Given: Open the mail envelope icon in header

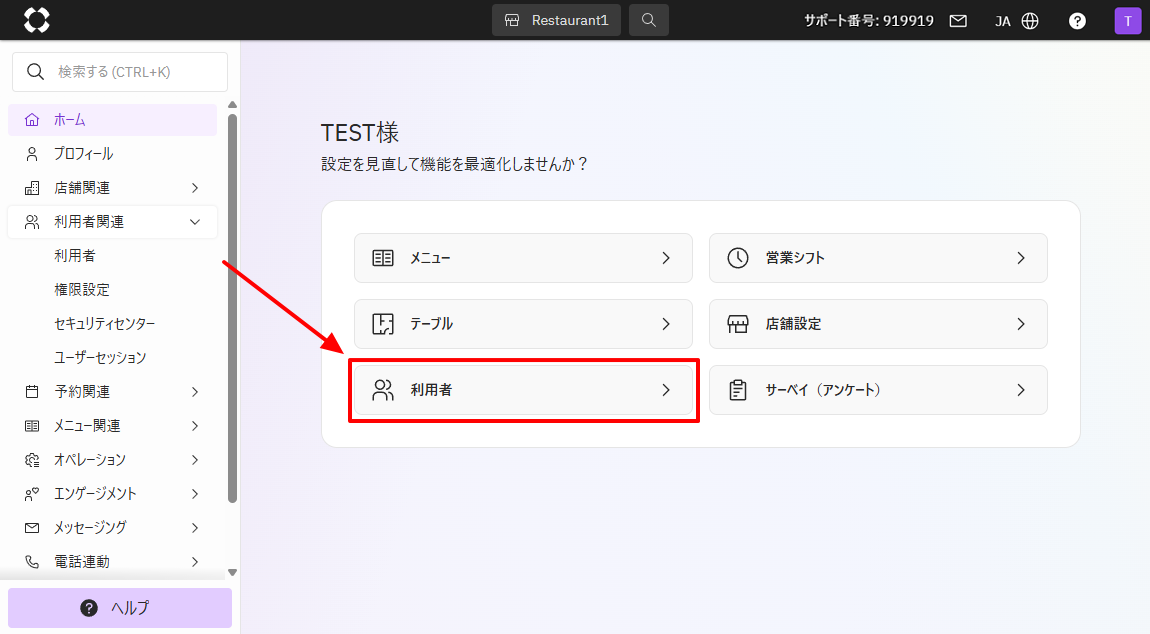Looking at the screenshot, I should pyautogui.click(x=958, y=21).
